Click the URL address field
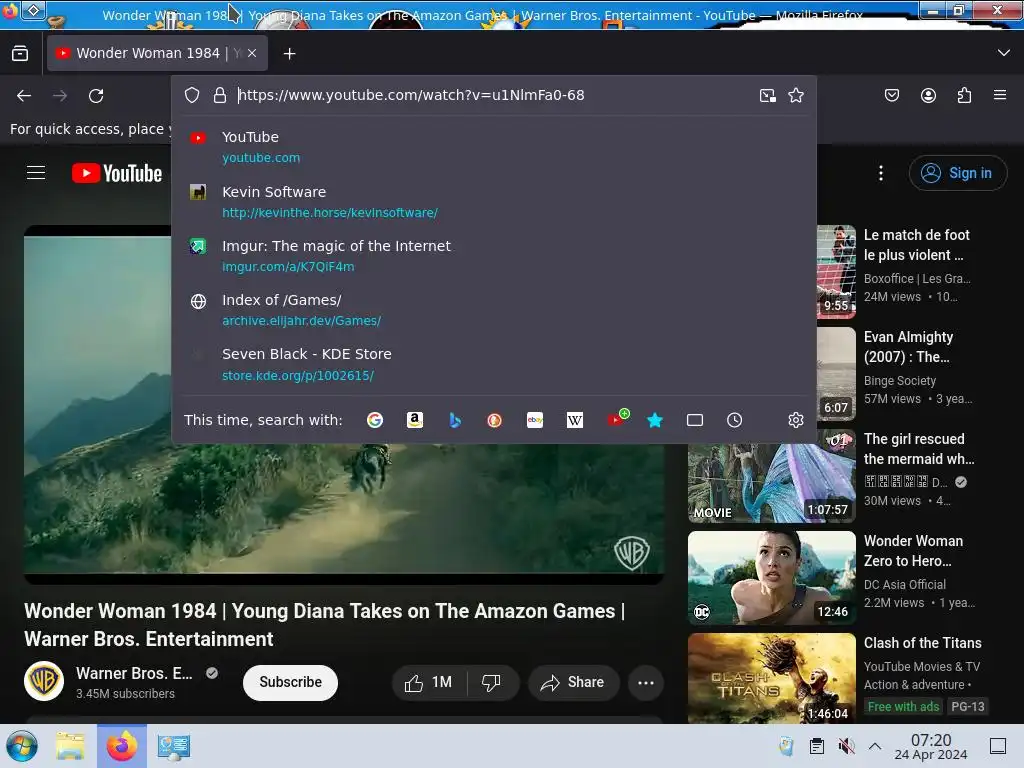Screen dimensions: 1024x768 [493, 95]
